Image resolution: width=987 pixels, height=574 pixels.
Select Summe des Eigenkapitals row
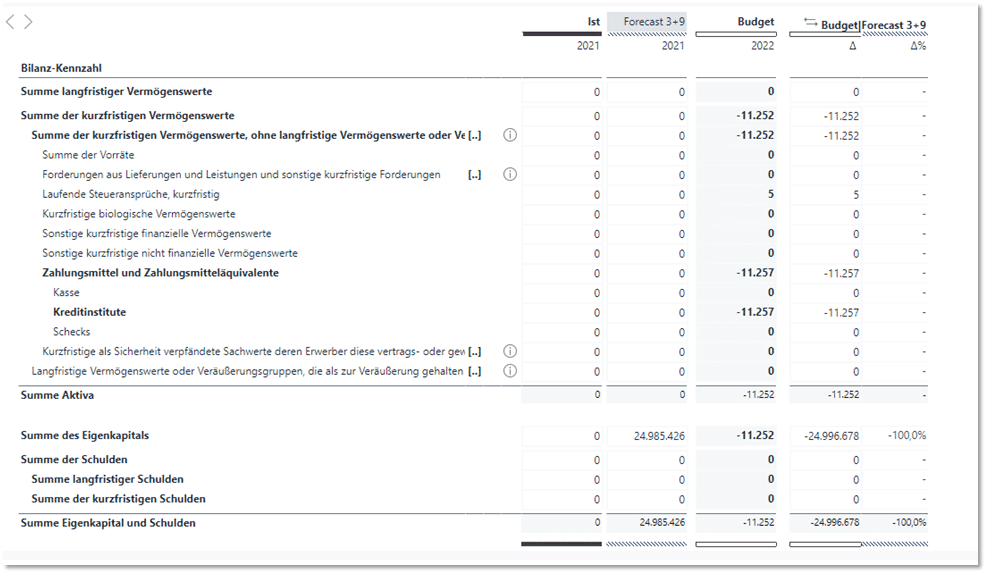[x=85, y=436]
